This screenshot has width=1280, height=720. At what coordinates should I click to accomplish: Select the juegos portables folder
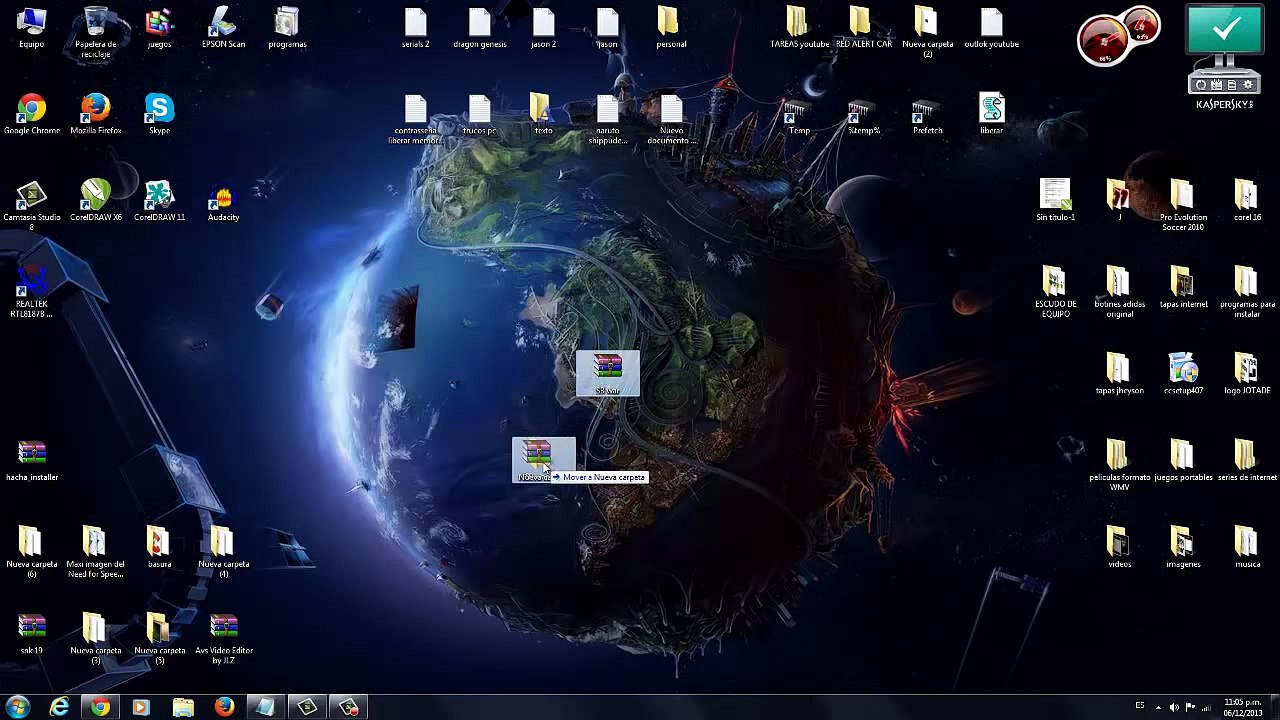(1183, 461)
